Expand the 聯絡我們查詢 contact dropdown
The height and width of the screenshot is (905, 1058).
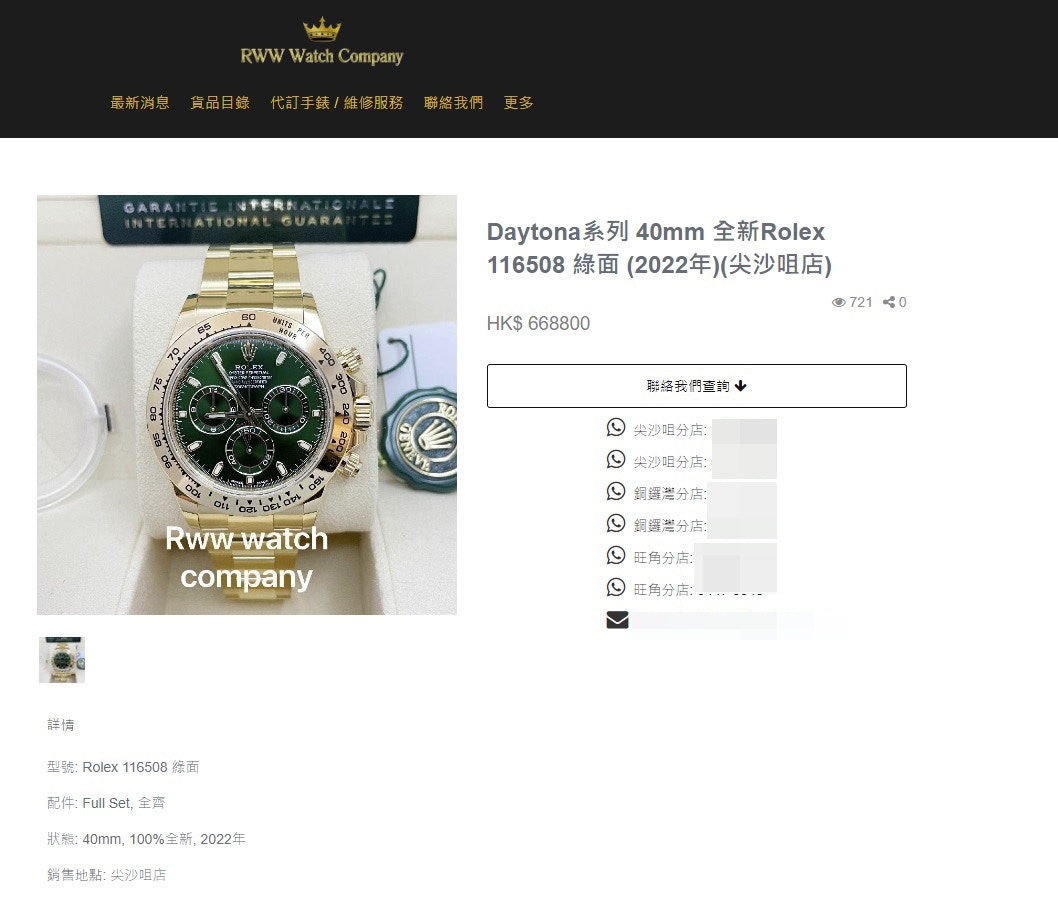(x=696, y=386)
